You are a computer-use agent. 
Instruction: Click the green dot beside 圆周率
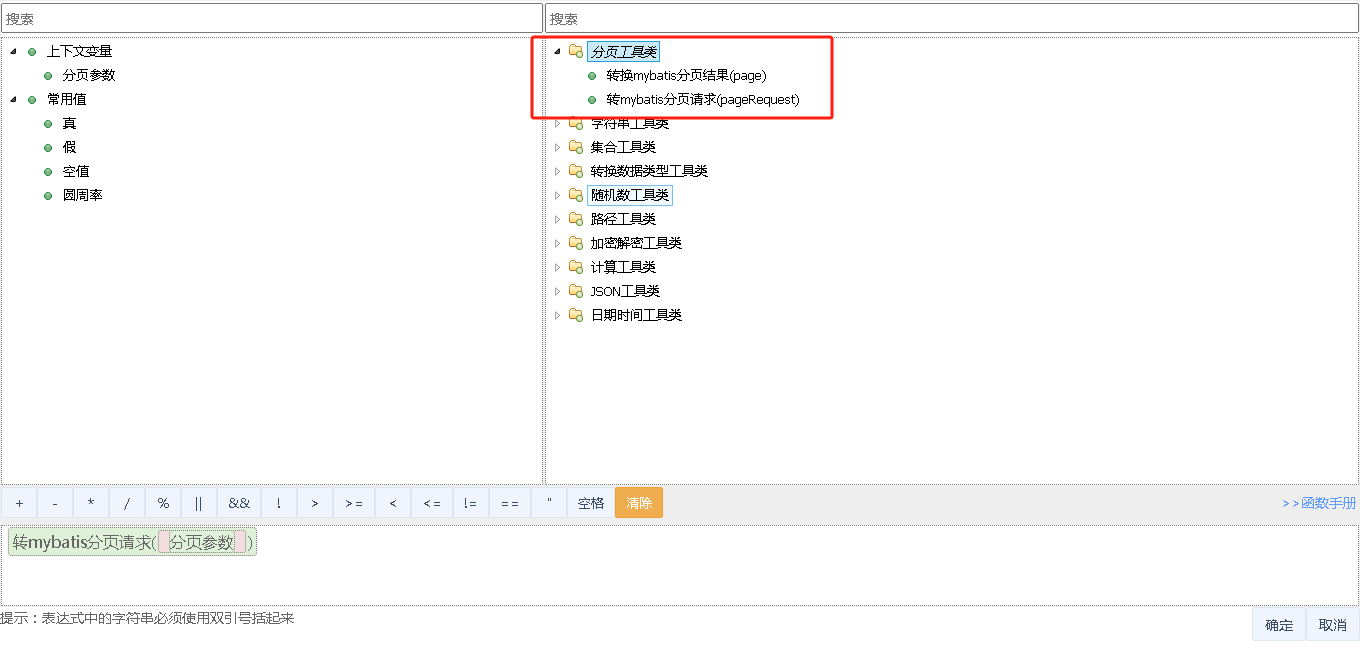[48, 195]
